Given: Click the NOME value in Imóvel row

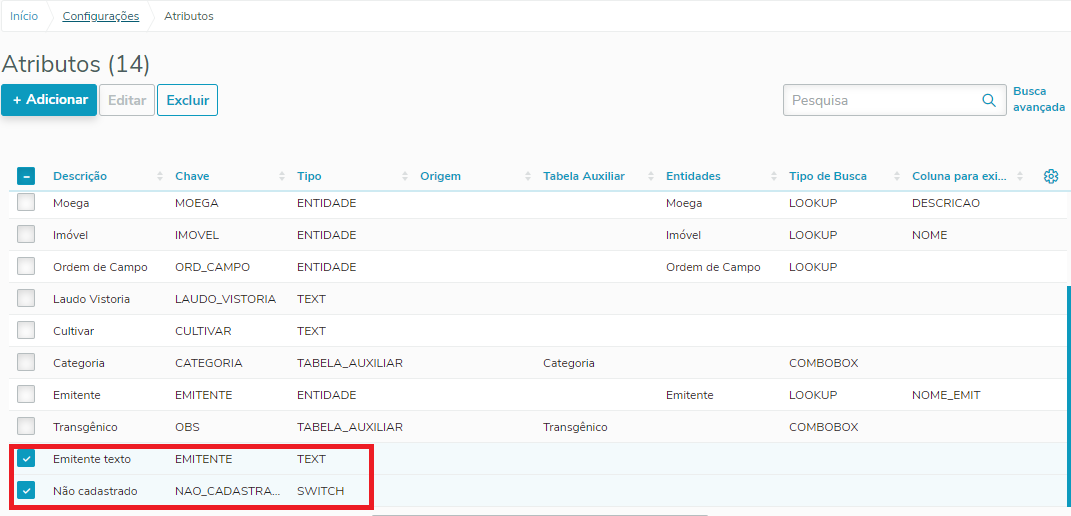Looking at the screenshot, I should pyautogui.click(x=930, y=235).
